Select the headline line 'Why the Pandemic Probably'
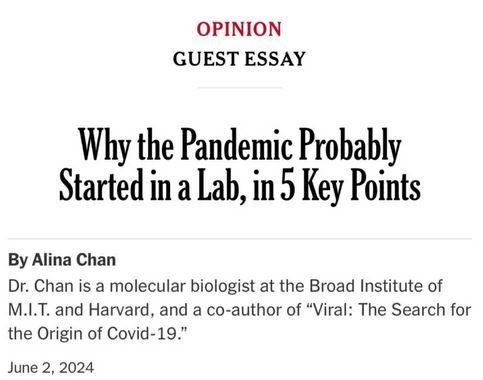The height and width of the screenshot is (380, 483). pyautogui.click(x=240, y=146)
